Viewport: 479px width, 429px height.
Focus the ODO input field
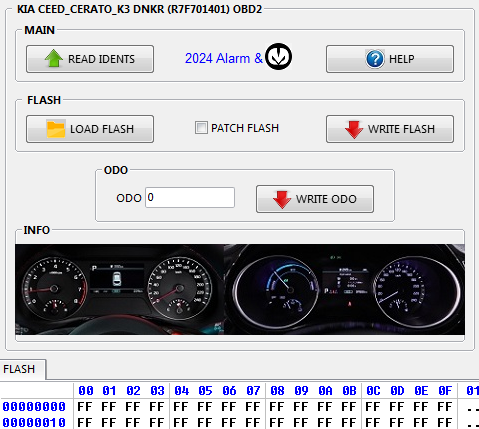click(x=190, y=197)
